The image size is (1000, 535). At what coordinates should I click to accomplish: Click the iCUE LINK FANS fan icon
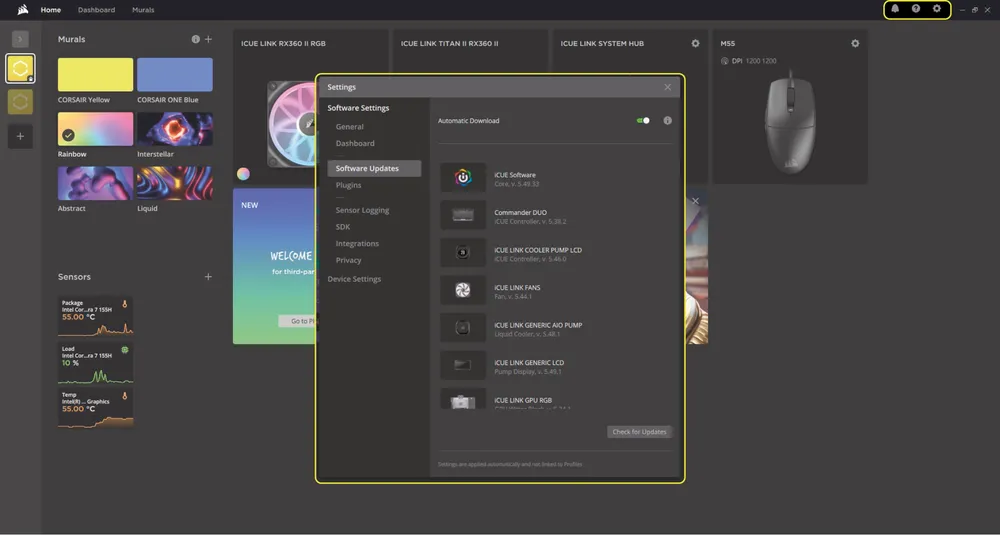pyautogui.click(x=463, y=290)
